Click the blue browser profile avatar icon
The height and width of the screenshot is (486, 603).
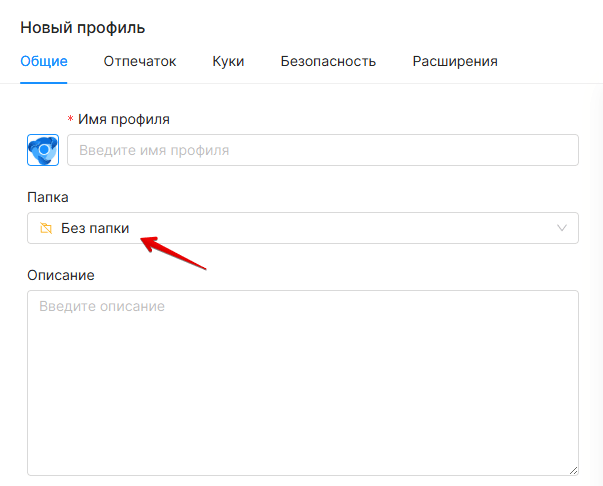pyautogui.click(x=43, y=150)
